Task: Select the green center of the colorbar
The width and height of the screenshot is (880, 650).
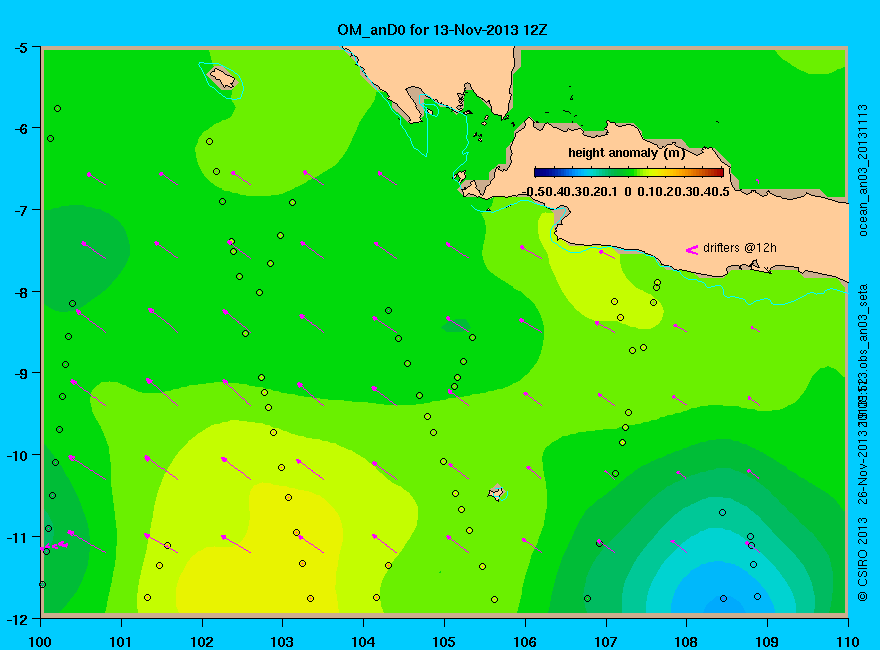Action: 629,172
